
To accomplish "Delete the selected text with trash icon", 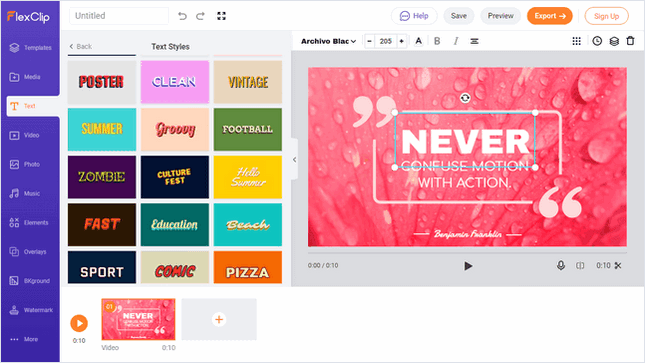I will pos(630,41).
